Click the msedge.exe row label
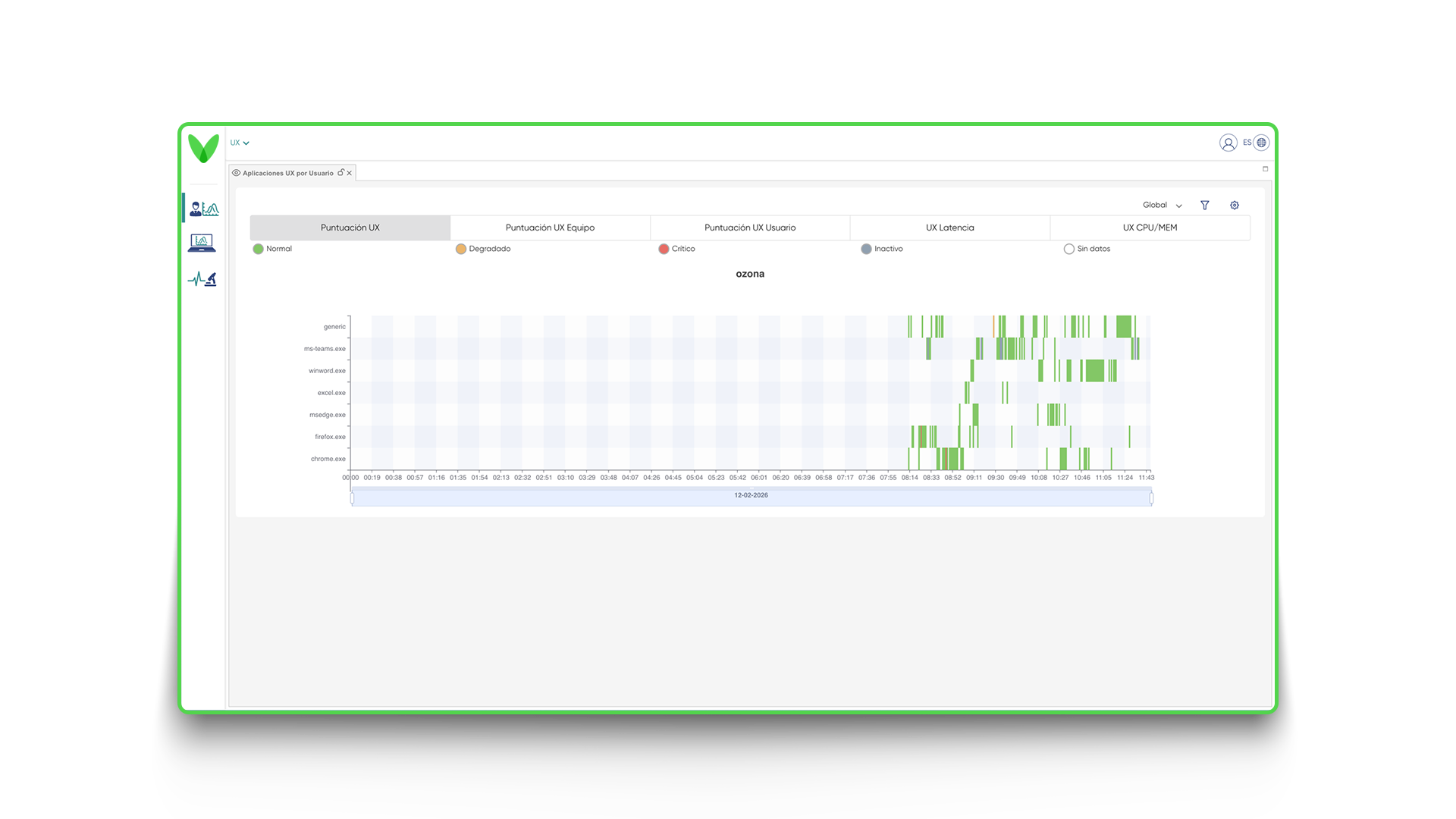The image size is (1456, 819). [x=328, y=415]
